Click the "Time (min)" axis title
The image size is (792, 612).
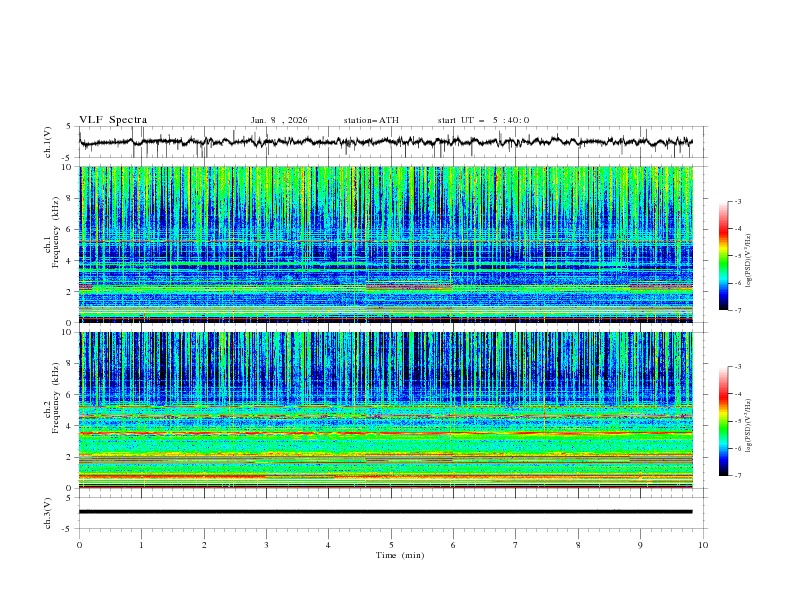pos(400,555)
